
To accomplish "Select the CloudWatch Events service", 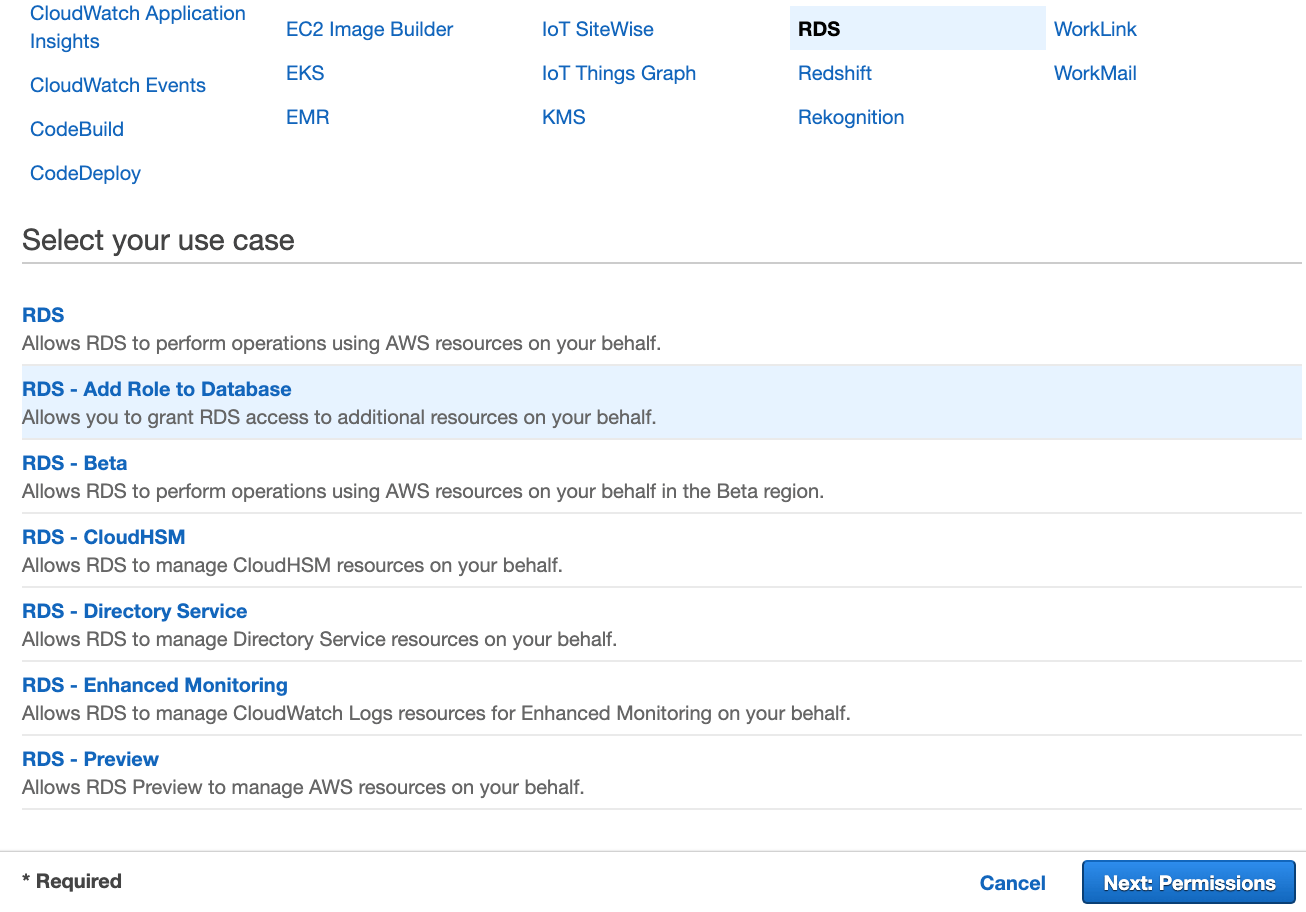I will pyautogui.click(x=117, y=85).
